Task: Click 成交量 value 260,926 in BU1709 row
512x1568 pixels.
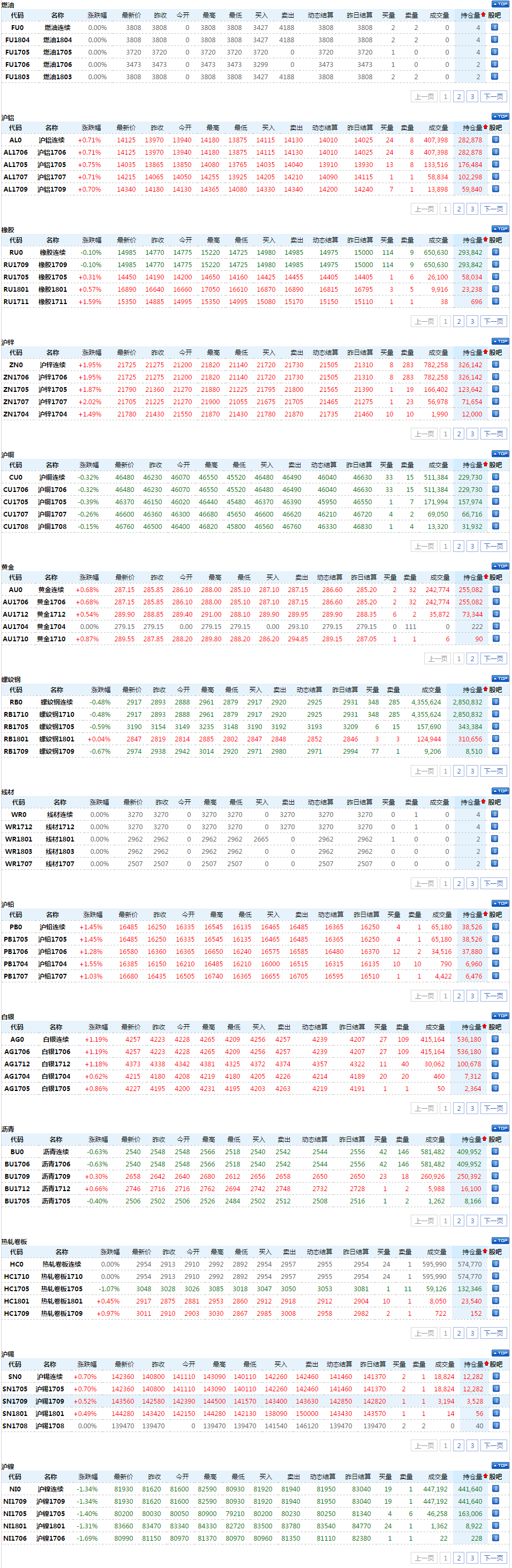Action: (432, 1177)
